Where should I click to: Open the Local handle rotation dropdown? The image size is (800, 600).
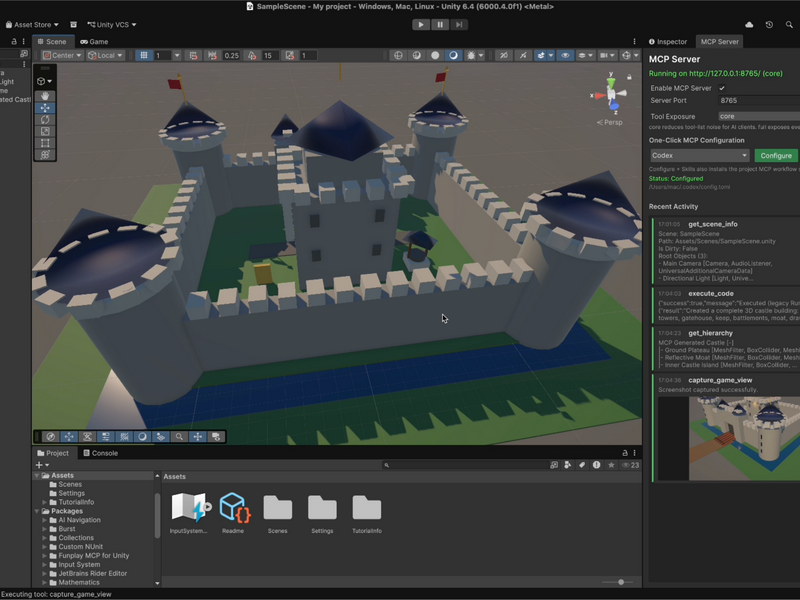[105, 55]
